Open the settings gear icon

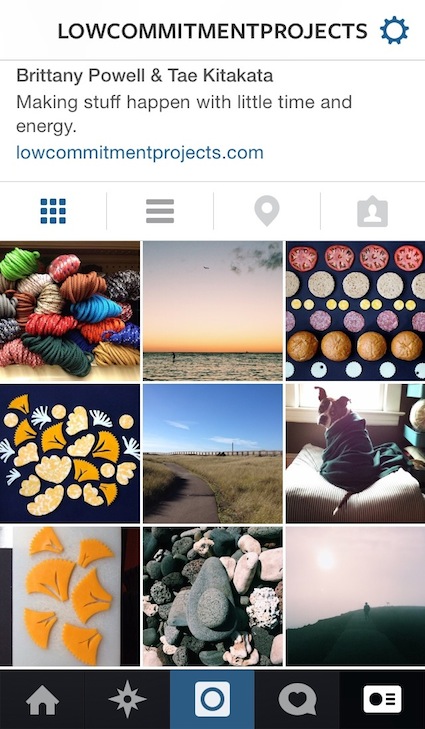point(394,31)
